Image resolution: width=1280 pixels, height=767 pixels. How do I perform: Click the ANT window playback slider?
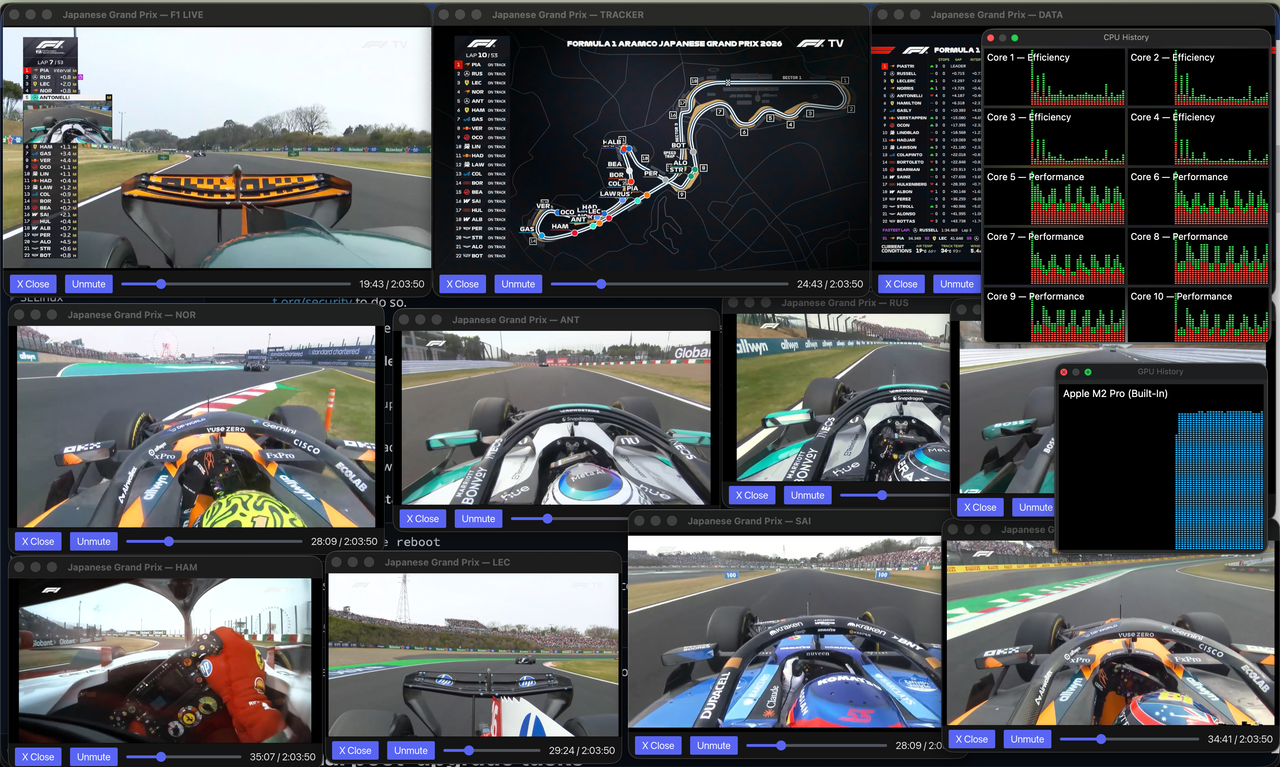coord(568,518)
